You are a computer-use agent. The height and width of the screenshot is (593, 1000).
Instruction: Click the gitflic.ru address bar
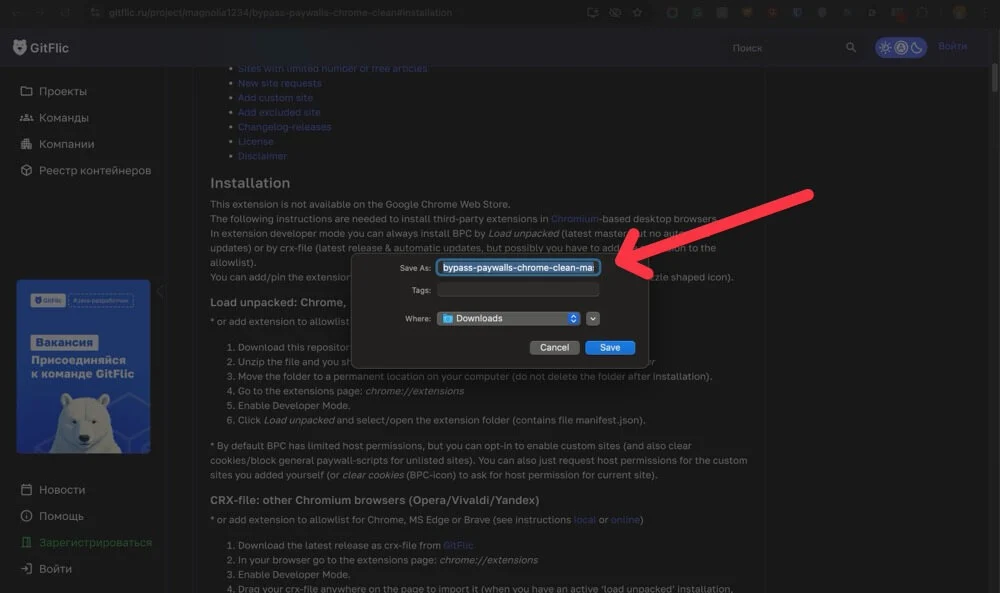click(x=281, y=12)
